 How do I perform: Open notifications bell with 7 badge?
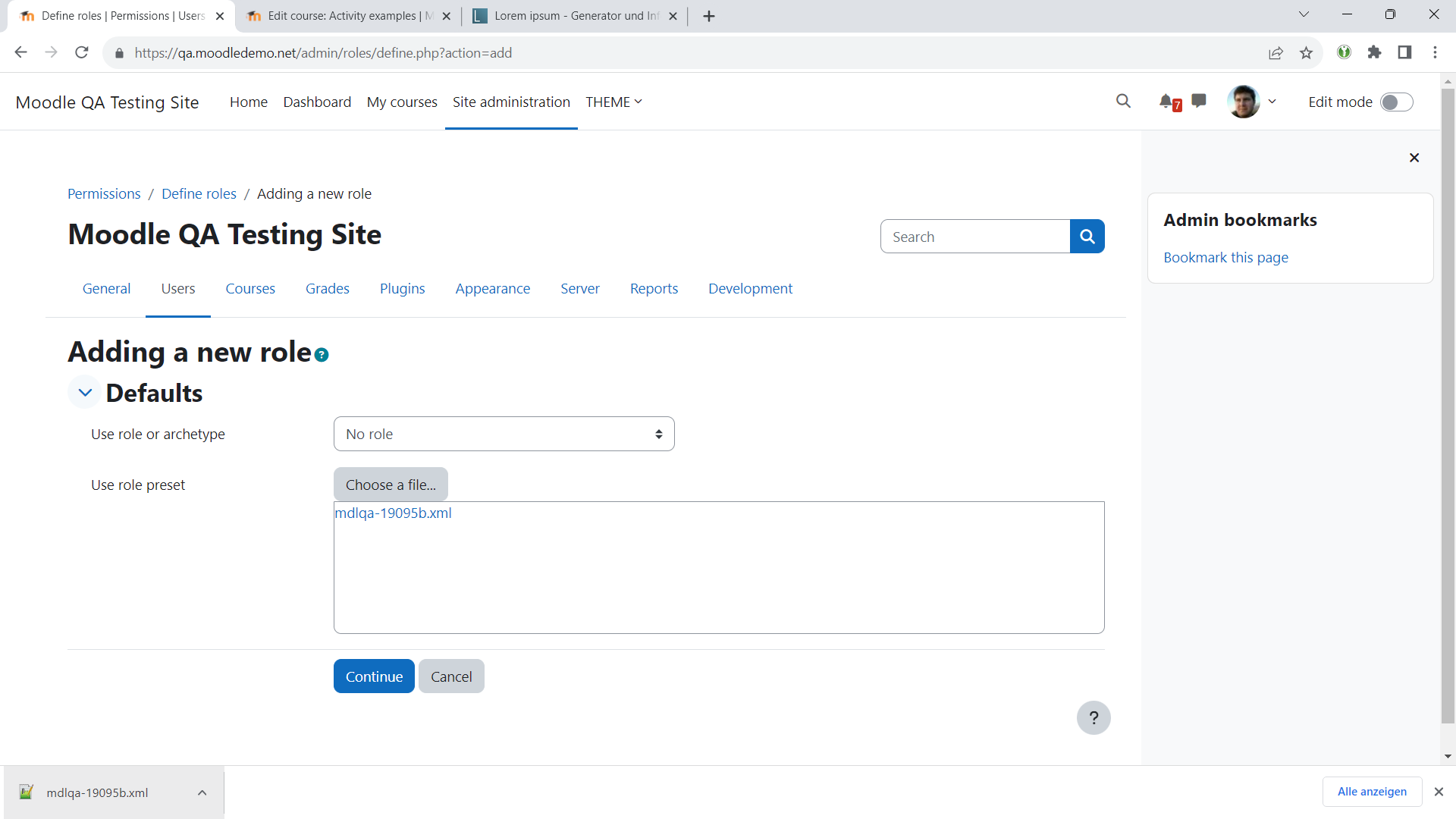point(1169,102)
